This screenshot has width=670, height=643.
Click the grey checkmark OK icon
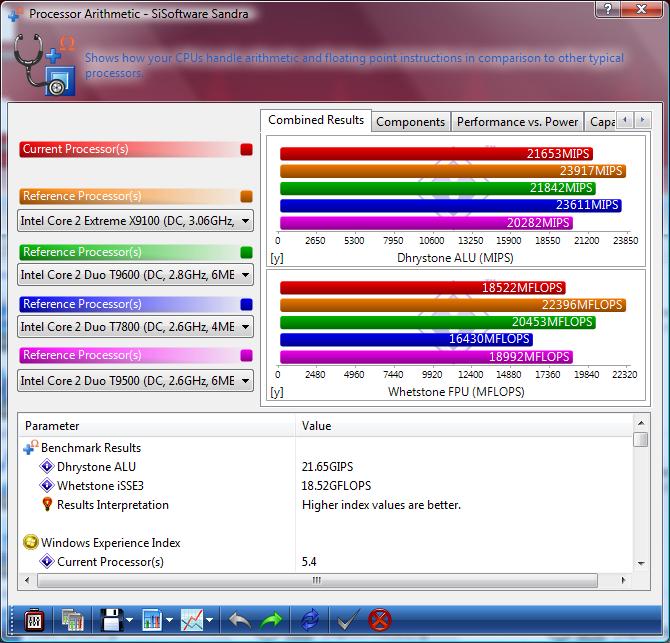348,620
